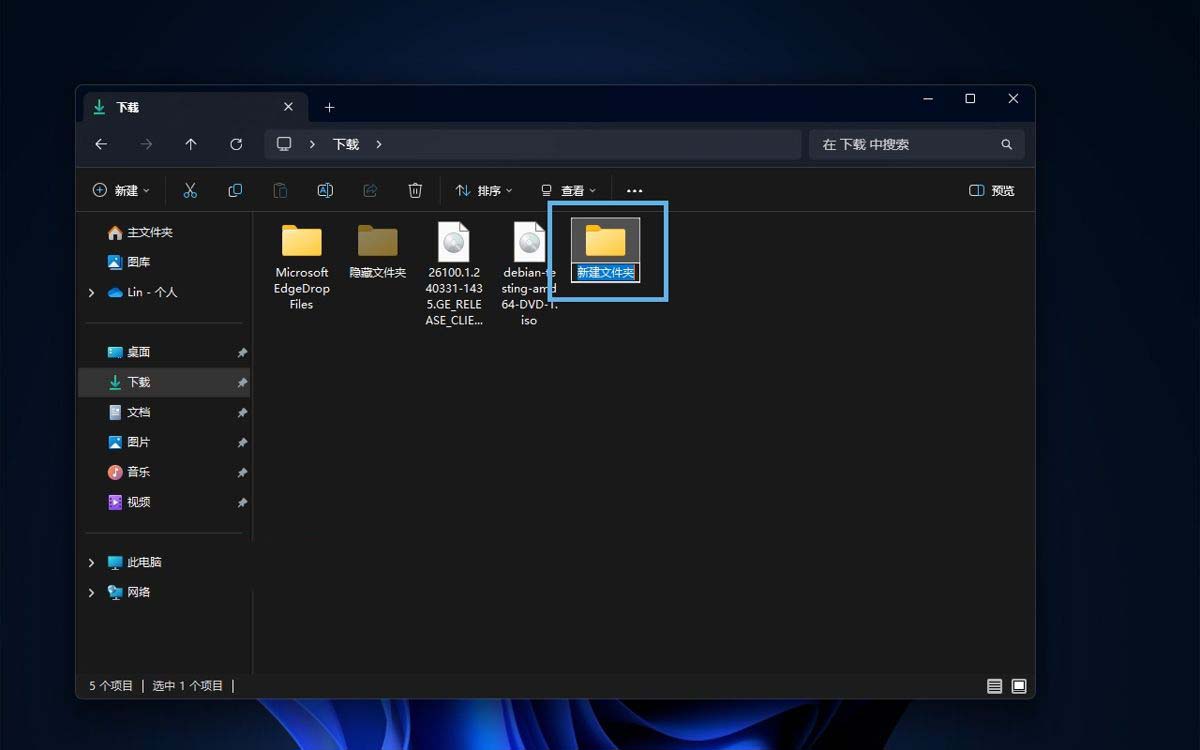1200x750 pixels.
Task: Refresh the current folder view
Action: [236, 144]
